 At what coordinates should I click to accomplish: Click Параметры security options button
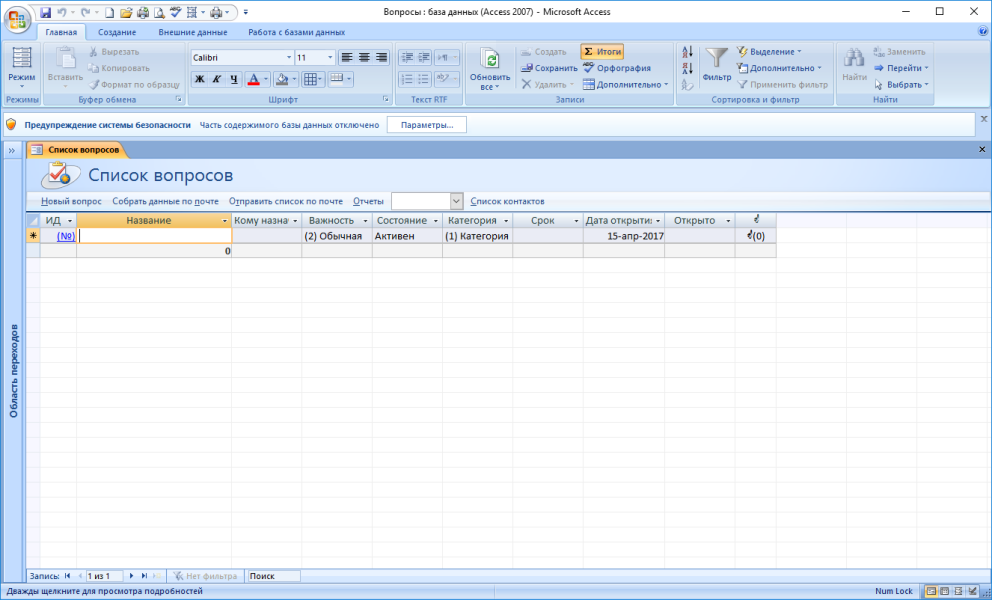pos(427,125)
